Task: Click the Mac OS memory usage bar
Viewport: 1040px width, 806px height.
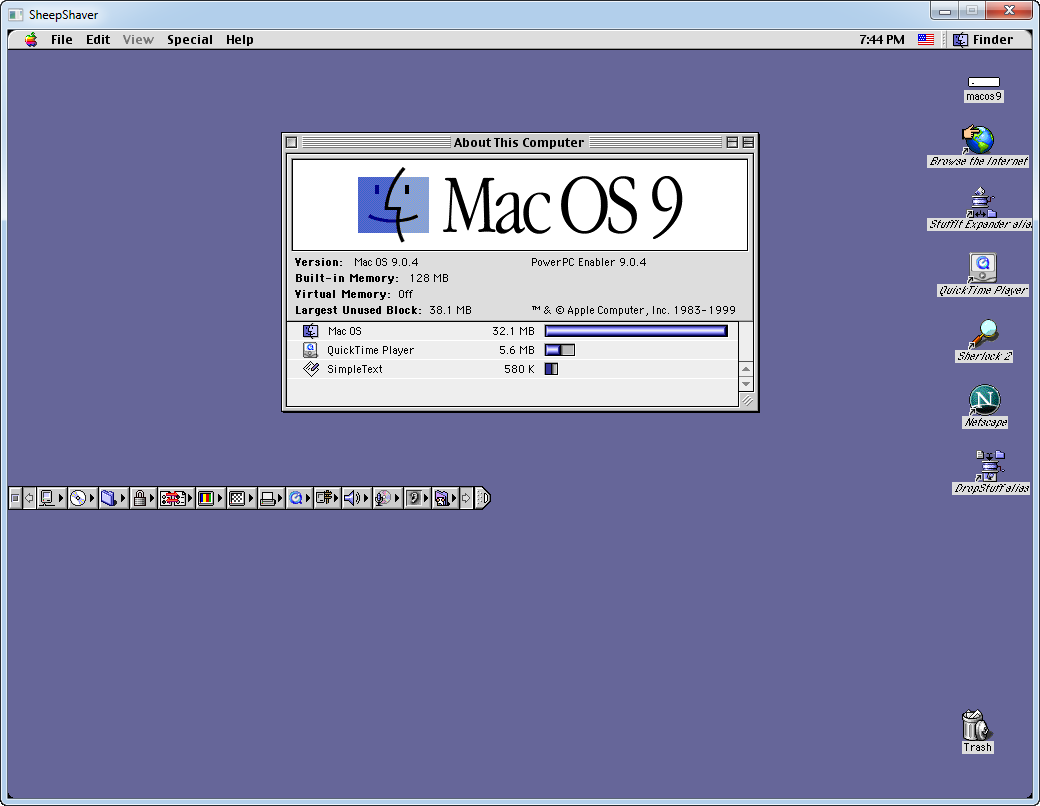Action: [635, 331]
